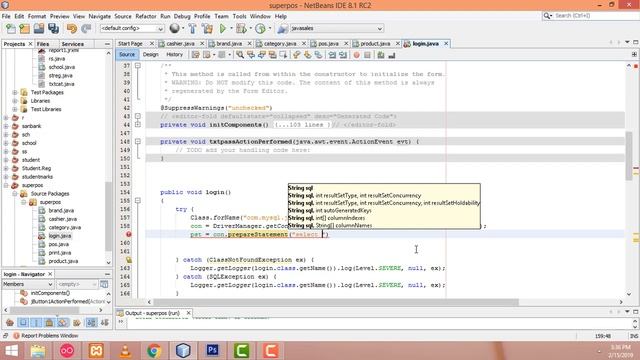640x360 pixels.
Task: Click the New Project toolbar icon
Action: (x=24, y=29)
